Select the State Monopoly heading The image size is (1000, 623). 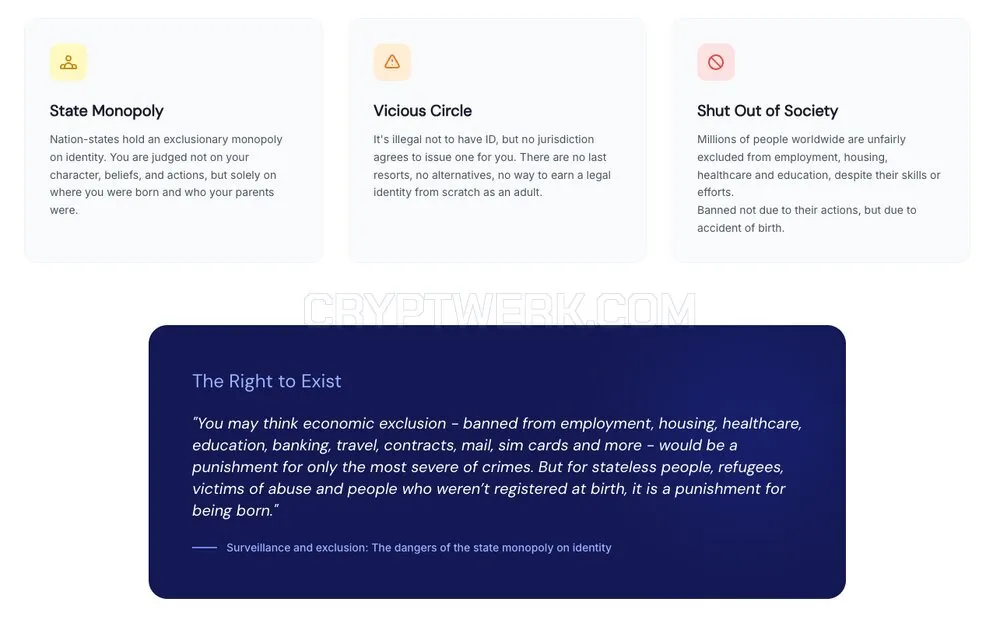click(107, 110)
